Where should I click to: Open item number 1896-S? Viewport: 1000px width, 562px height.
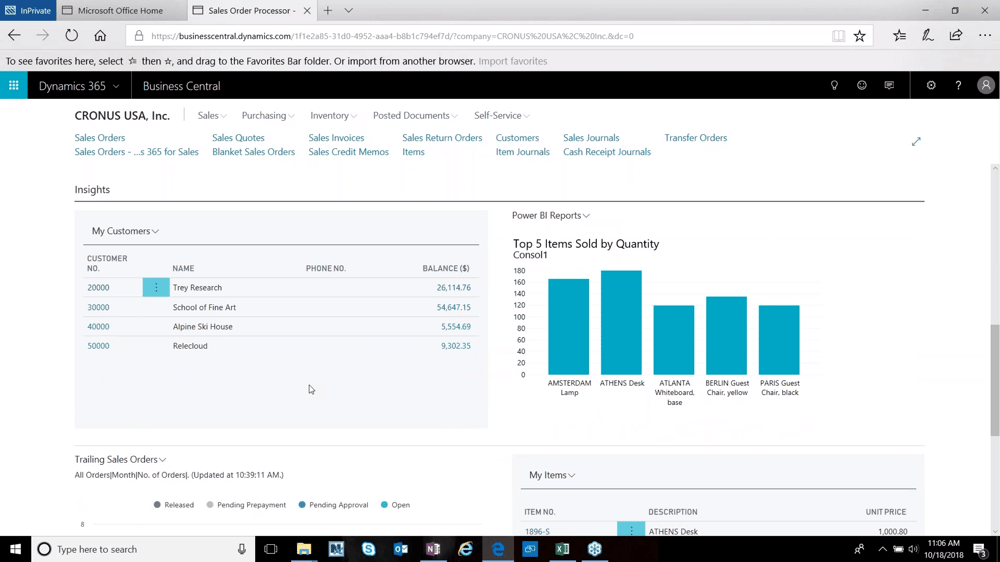(x=537, y=531)
